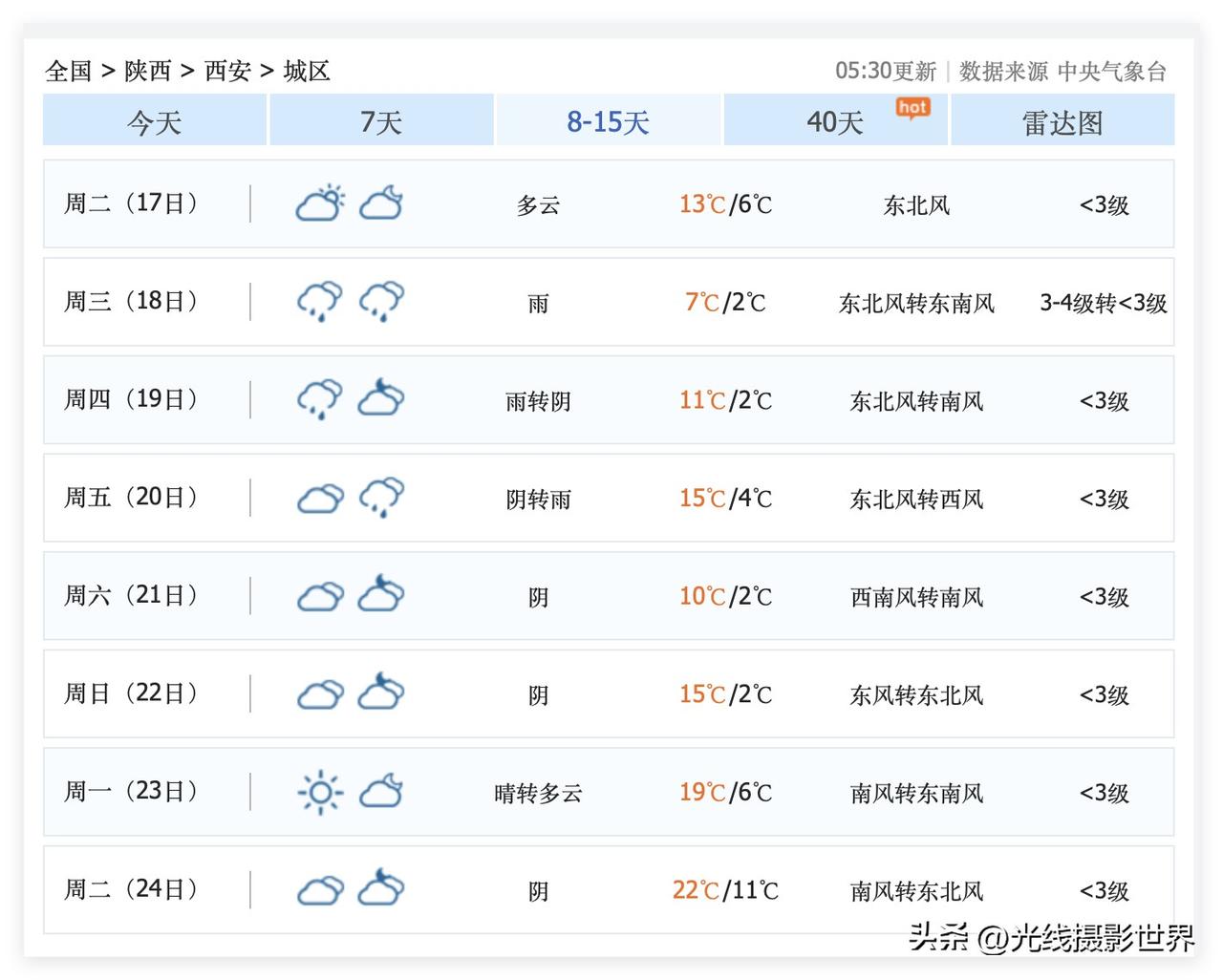
Task: Click the 南风转东北风 wind direction
Action: 916,892
